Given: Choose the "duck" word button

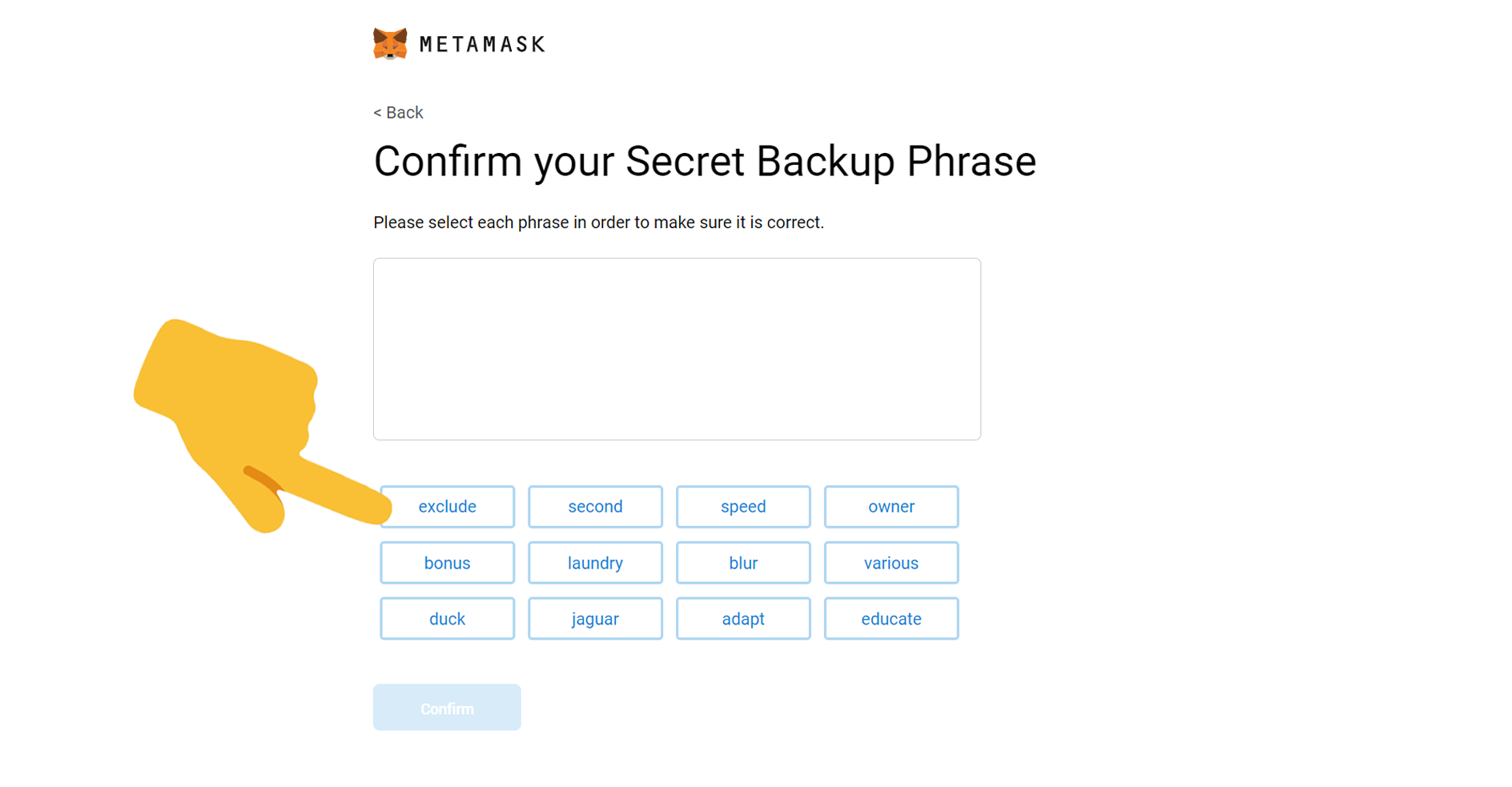Looking at the screenshot, I should click(447, 619).
